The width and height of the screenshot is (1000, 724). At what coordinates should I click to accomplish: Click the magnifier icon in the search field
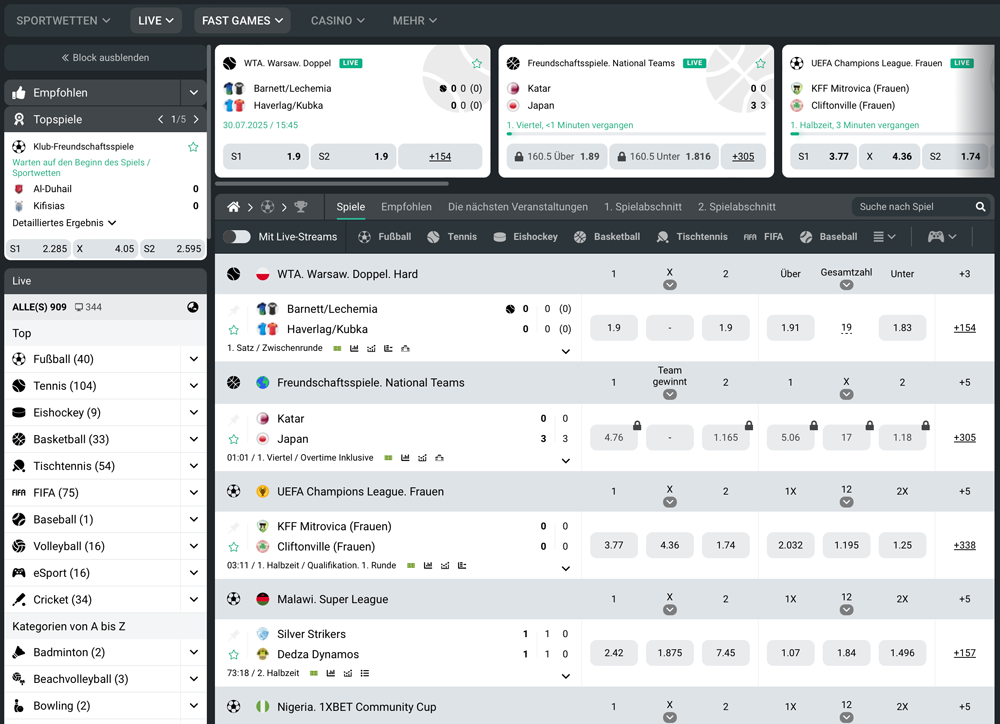coord(980,207)
